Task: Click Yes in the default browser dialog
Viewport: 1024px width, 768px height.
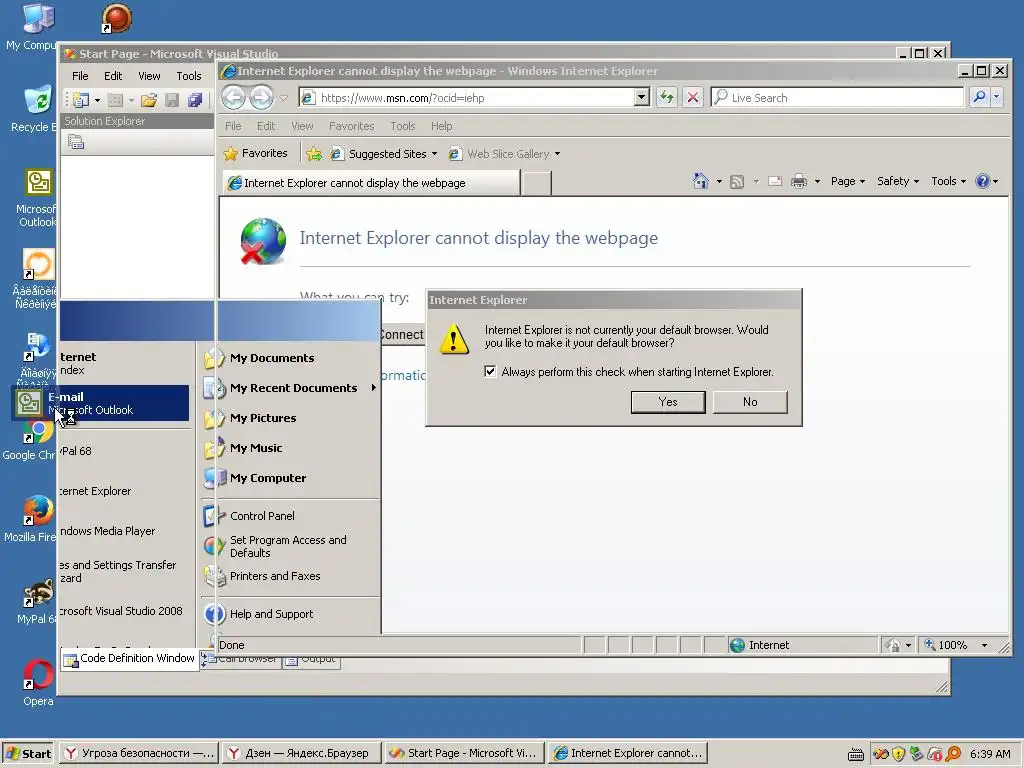Action: tap(667, 402)
